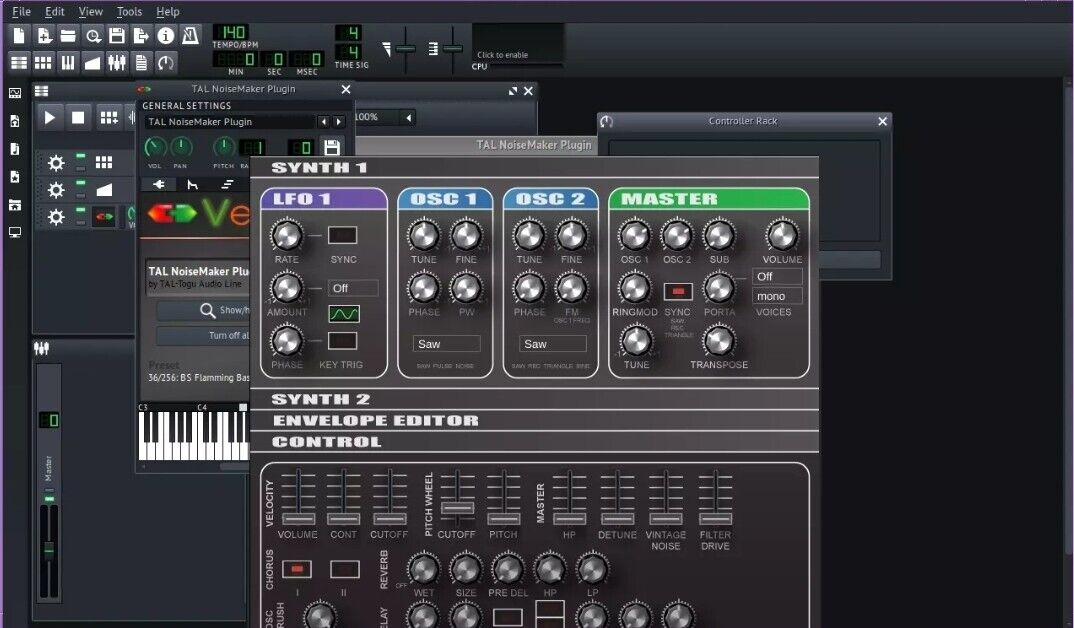Image resolution: width=1074 pixels, height=628 pixels.
Task: Export the project using the export icon
Action: [141, 36]
